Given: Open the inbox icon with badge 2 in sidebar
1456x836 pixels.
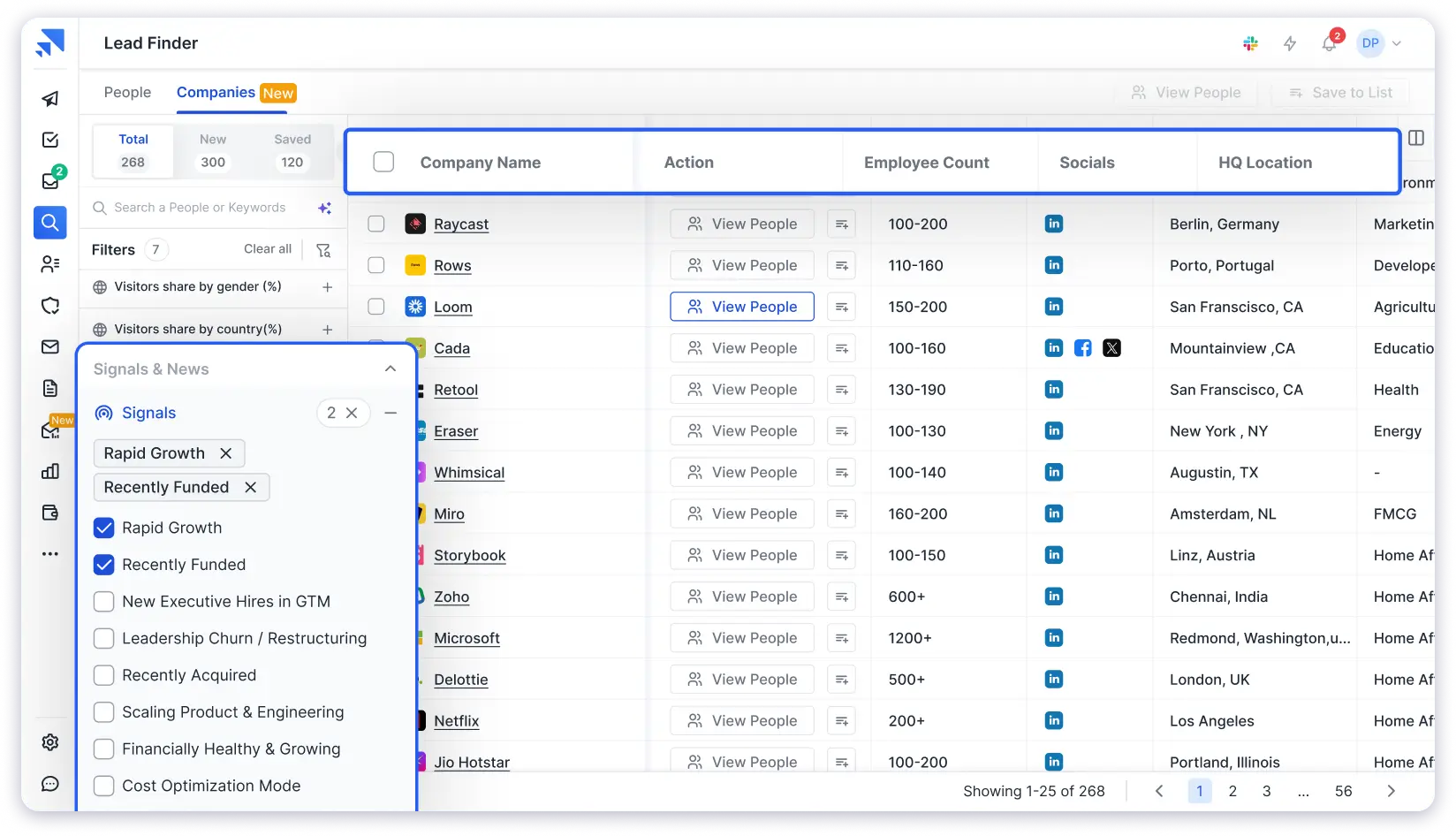Looking at the screenshot, I should click(49, 181).
